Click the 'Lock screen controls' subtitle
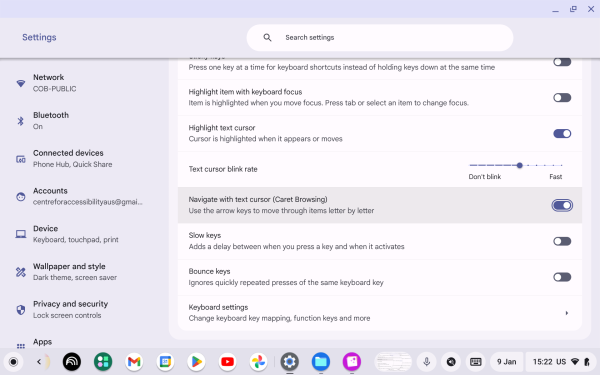Image resolution: width=600 pixels, height=375 pixels. coord(67,316)
